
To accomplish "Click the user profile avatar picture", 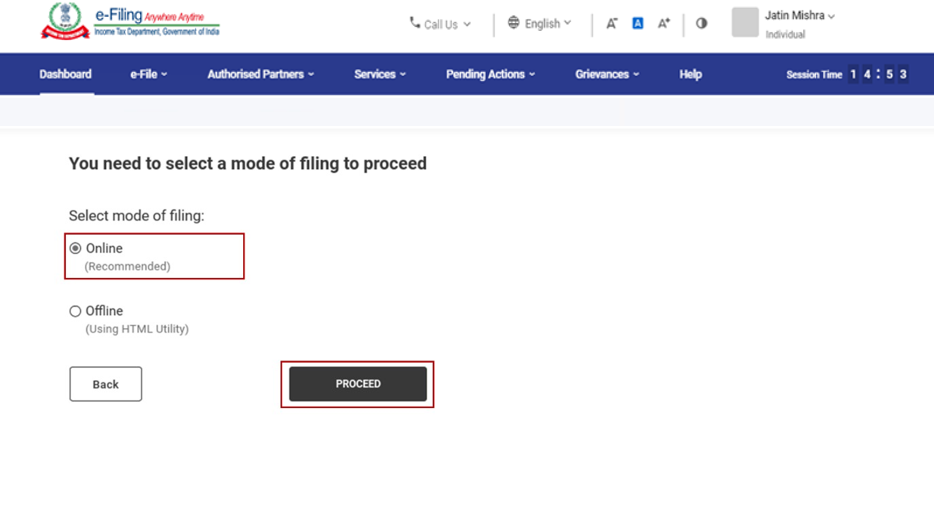I will pos(745,22).
